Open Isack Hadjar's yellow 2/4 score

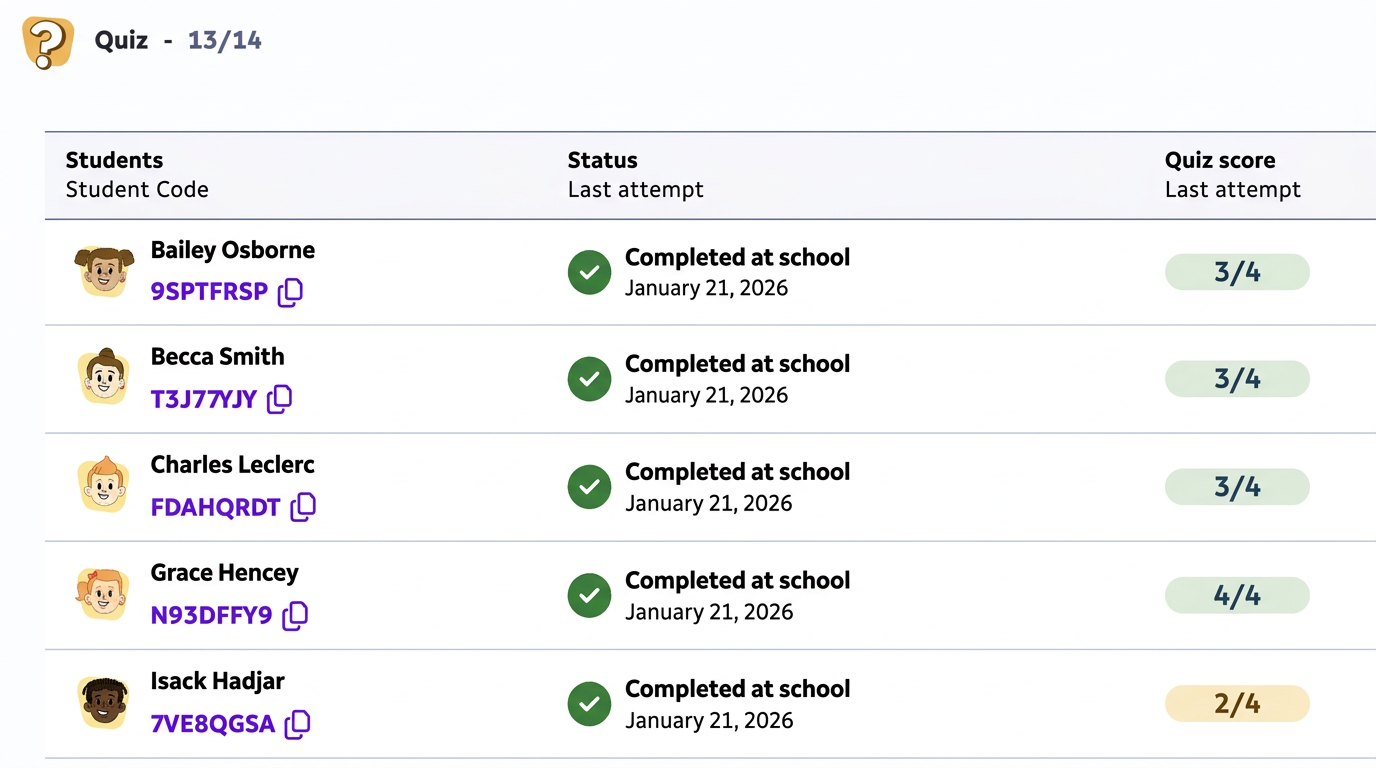point(1236,704)
